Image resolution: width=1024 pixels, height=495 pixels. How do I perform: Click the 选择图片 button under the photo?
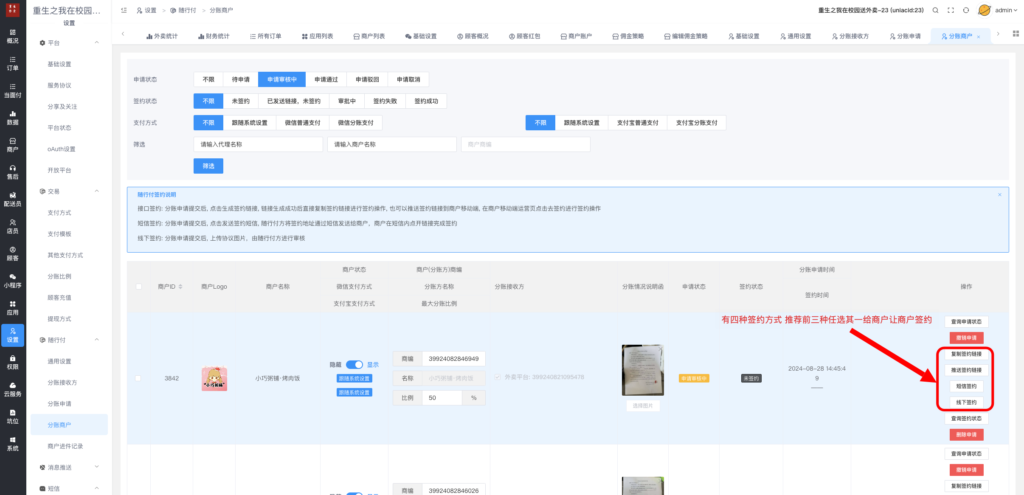tap(642, 406)
